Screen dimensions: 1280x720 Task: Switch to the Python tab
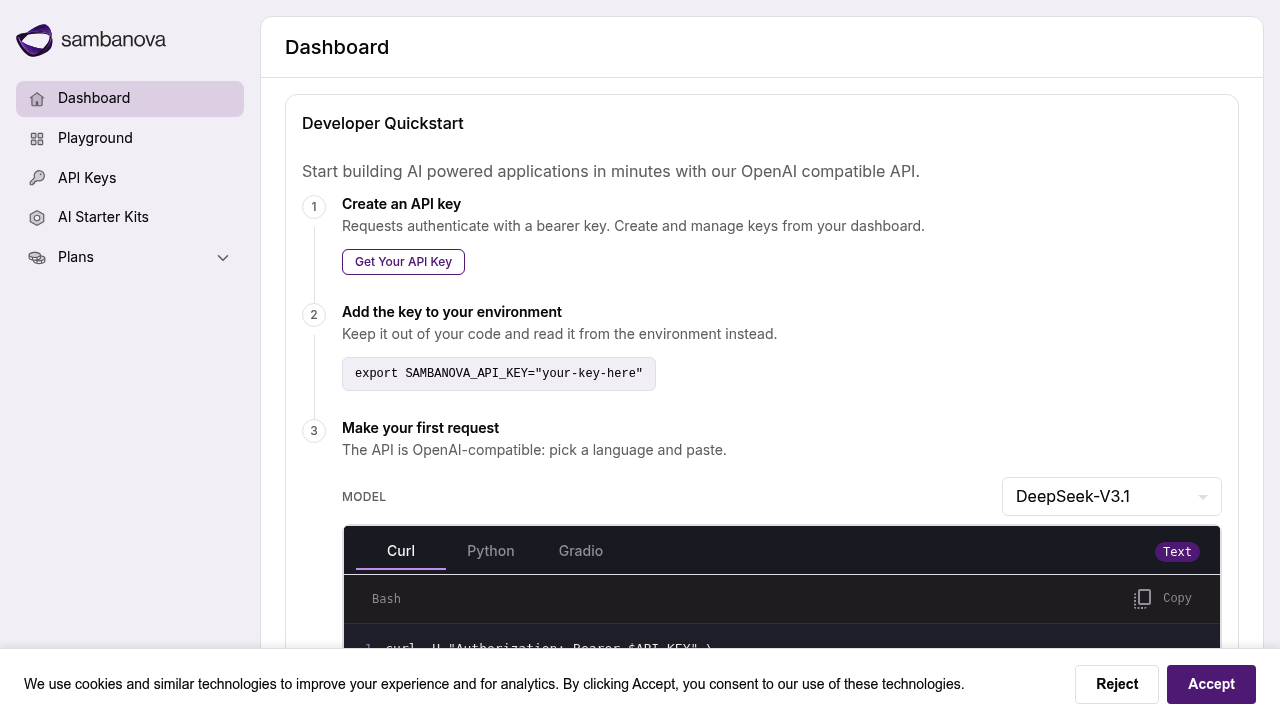(x=491, y=551)
